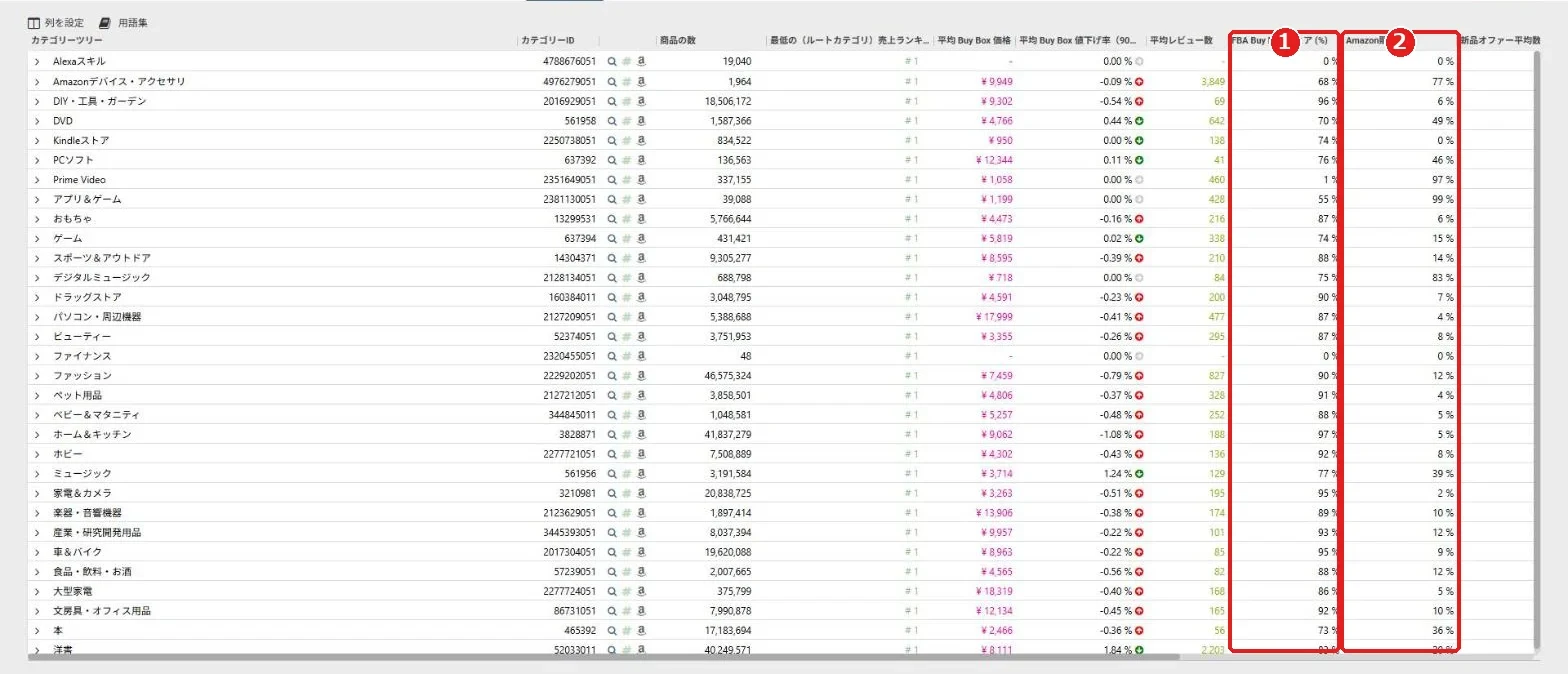This screenshot has width=1568, height=674.
Task: Click the product count 46,575,324
Action: (x=727, y=376)
